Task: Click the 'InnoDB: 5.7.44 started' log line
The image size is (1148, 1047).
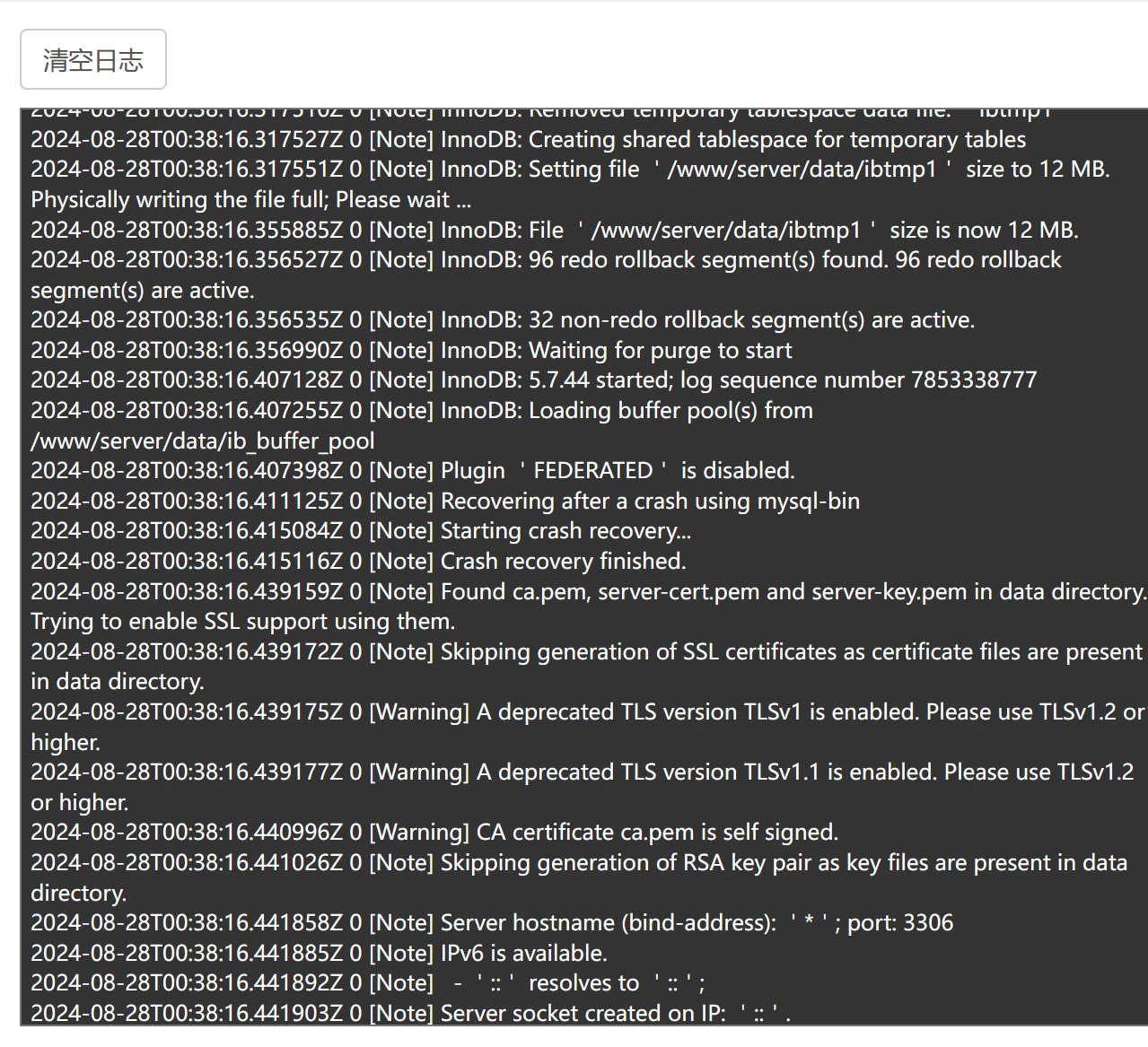Action: pos(533,380)
